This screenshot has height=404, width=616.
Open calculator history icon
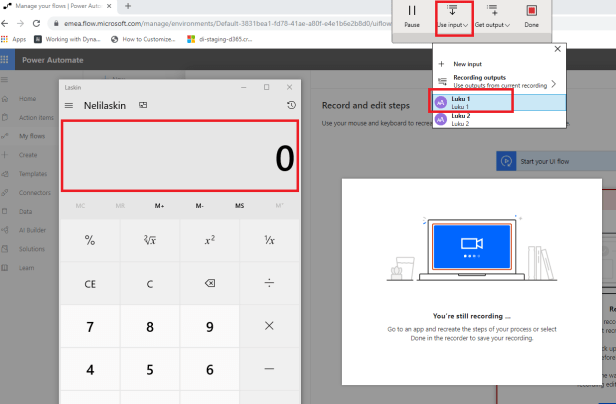click(291, 105)
